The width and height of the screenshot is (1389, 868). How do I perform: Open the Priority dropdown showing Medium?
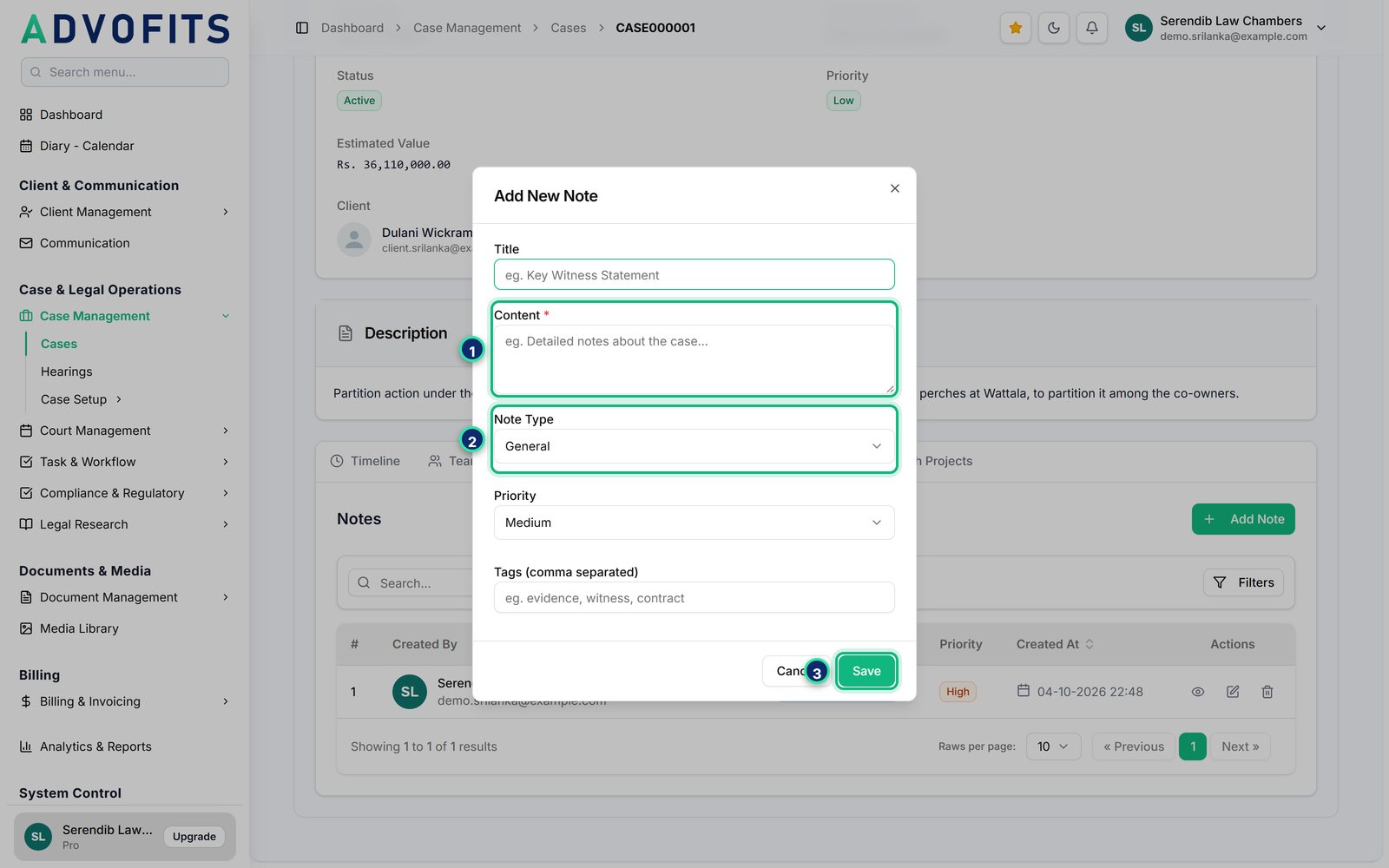(694, 523)
